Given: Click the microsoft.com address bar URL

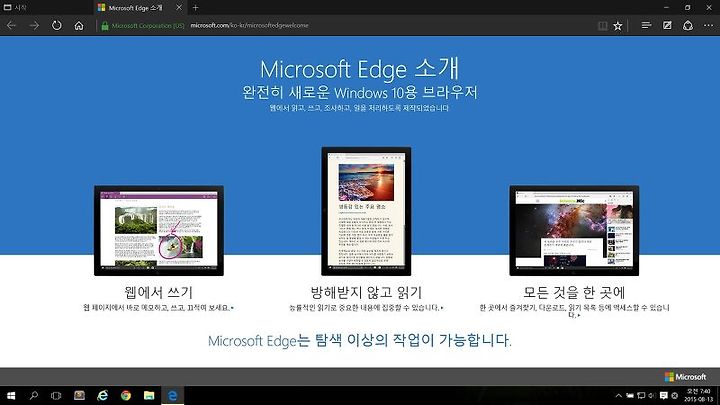Looking at the screenshot, I should coord(249,26).
